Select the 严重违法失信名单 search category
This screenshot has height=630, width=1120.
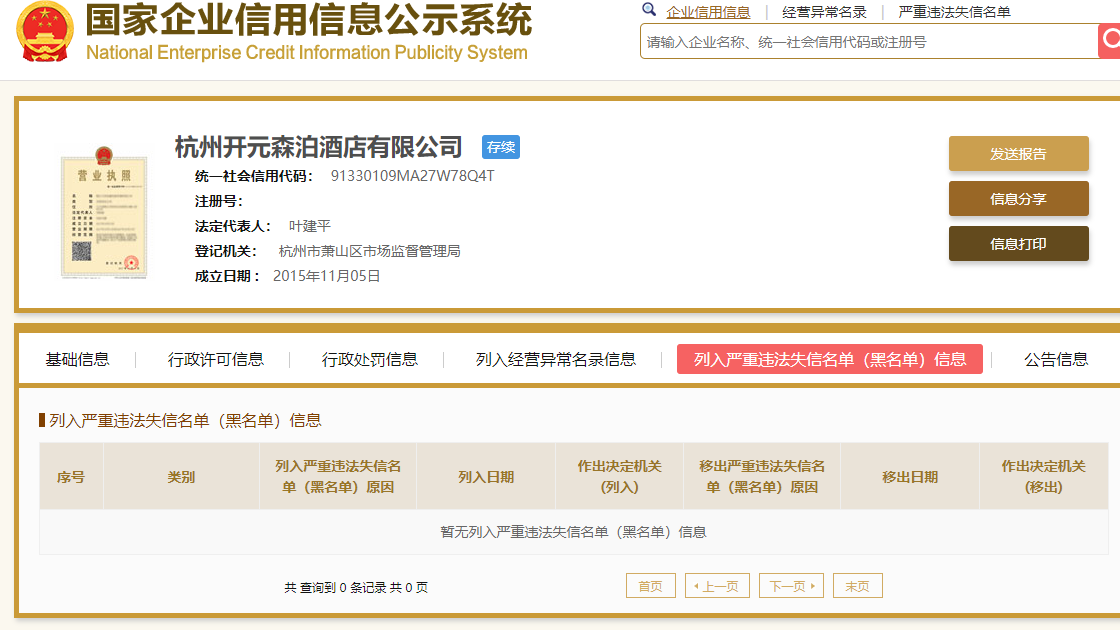(954, 12)
